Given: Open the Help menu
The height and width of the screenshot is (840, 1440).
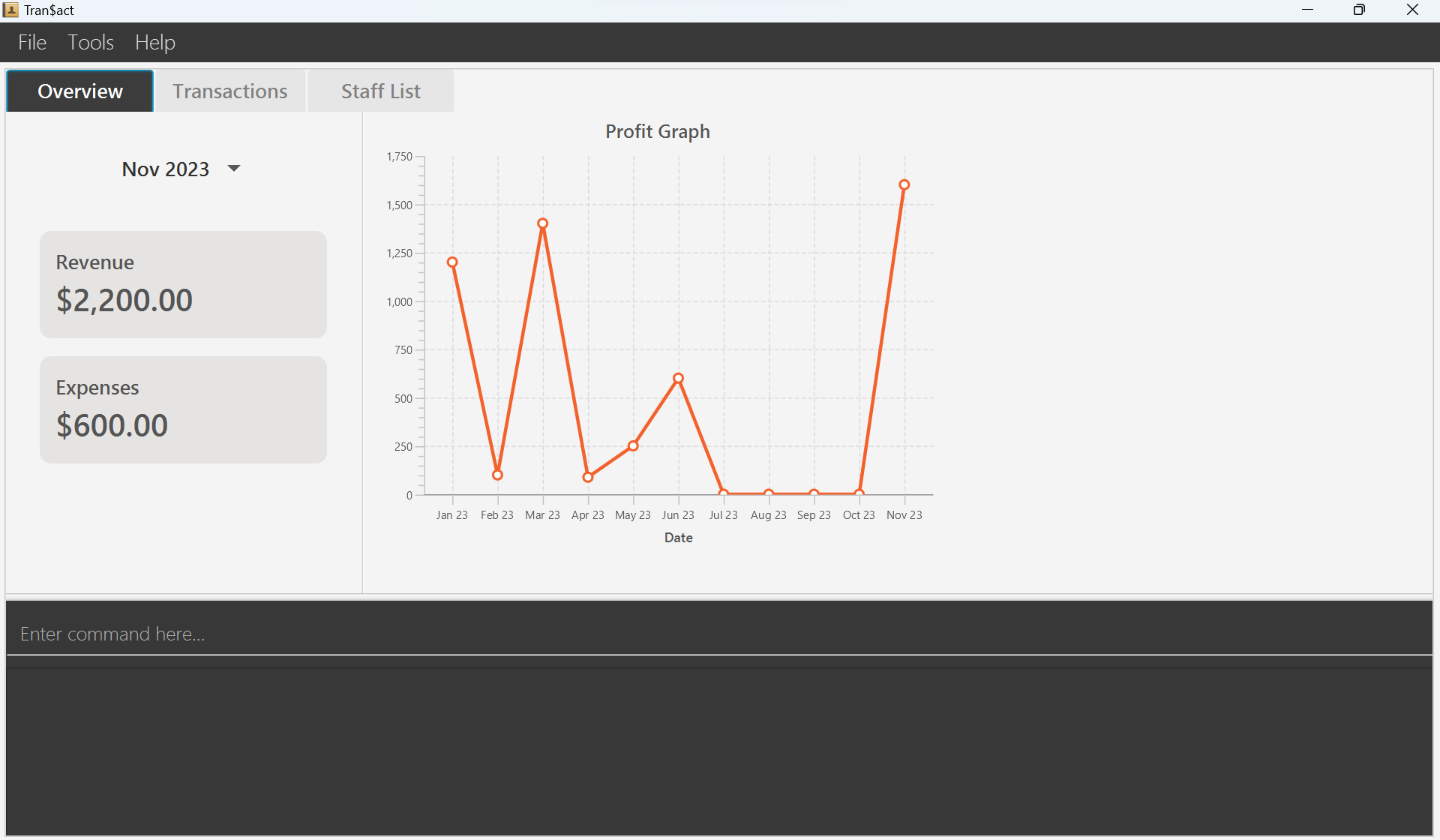Looking at the screenshot, I should click(x=155, y=43).
